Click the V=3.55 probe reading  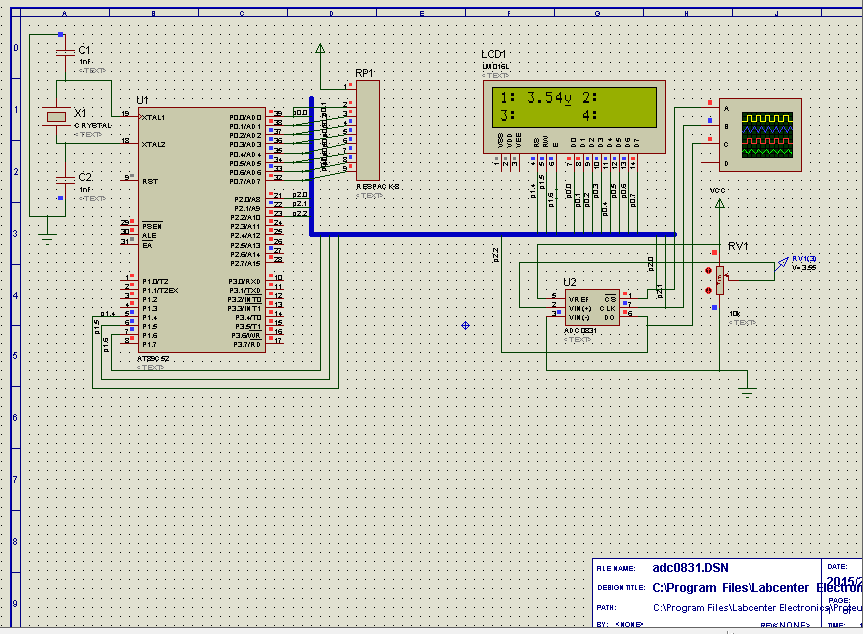click(804, 267)
